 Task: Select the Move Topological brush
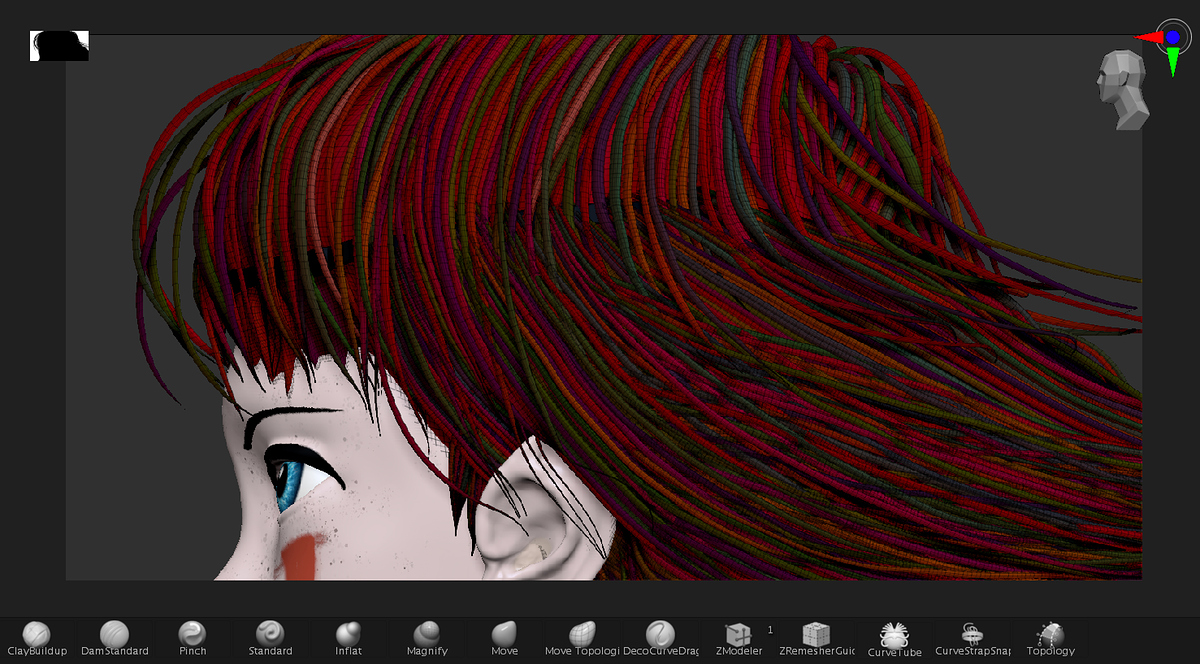[x=582, y=637]
